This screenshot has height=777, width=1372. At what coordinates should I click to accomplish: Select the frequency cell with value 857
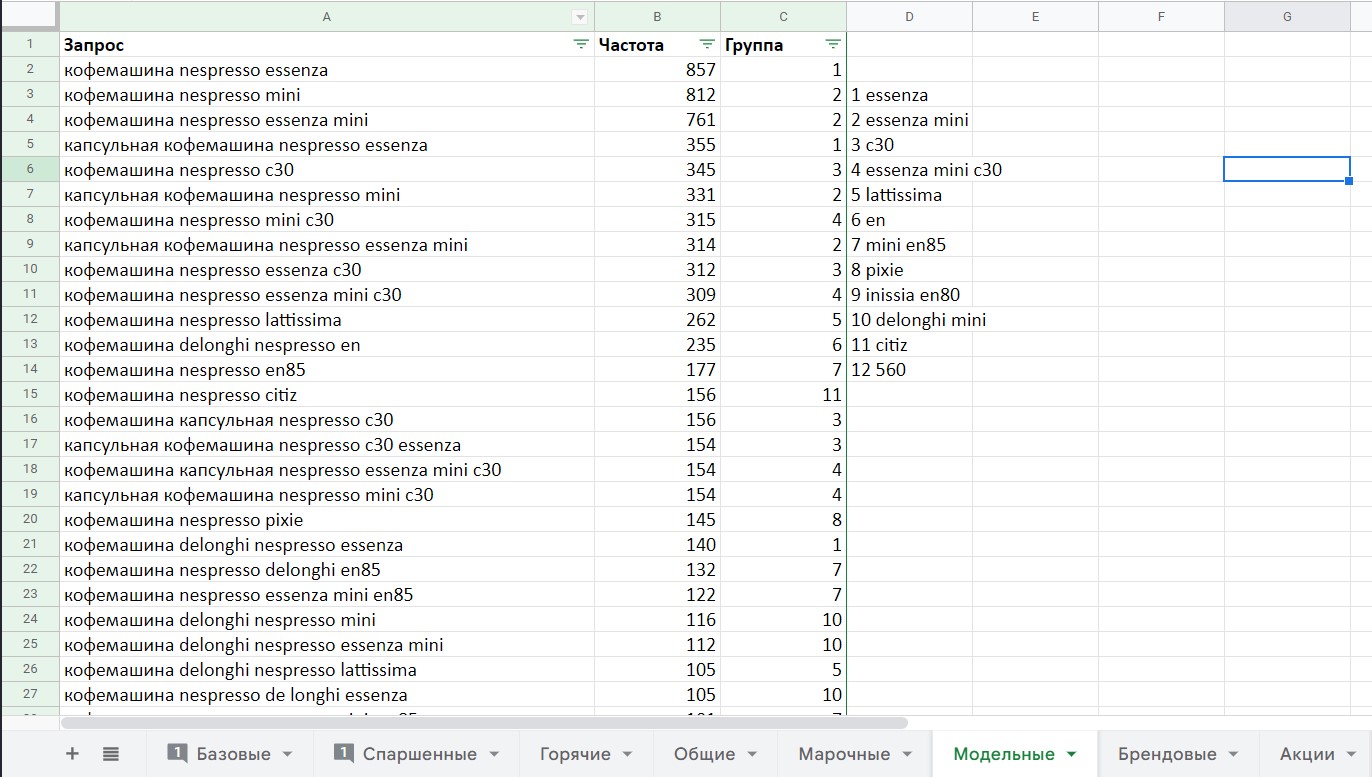[x=657, y=70]
